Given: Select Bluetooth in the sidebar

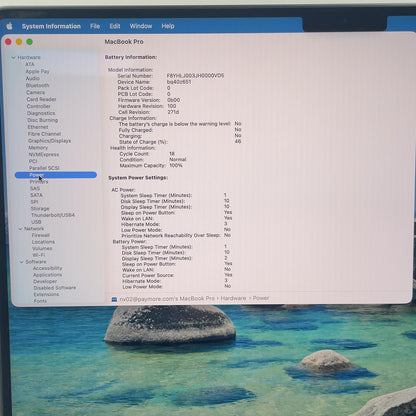Looking at the screenshot, I should tap(37, 85).
